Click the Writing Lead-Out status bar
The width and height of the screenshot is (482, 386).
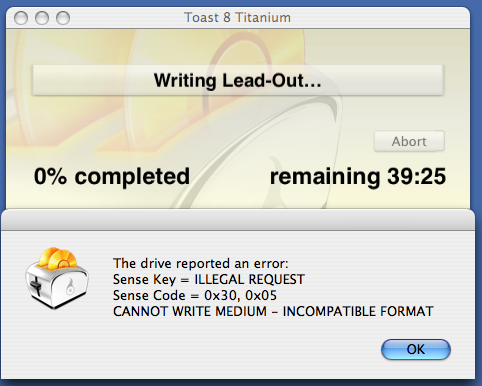click(x=238, y=80)
